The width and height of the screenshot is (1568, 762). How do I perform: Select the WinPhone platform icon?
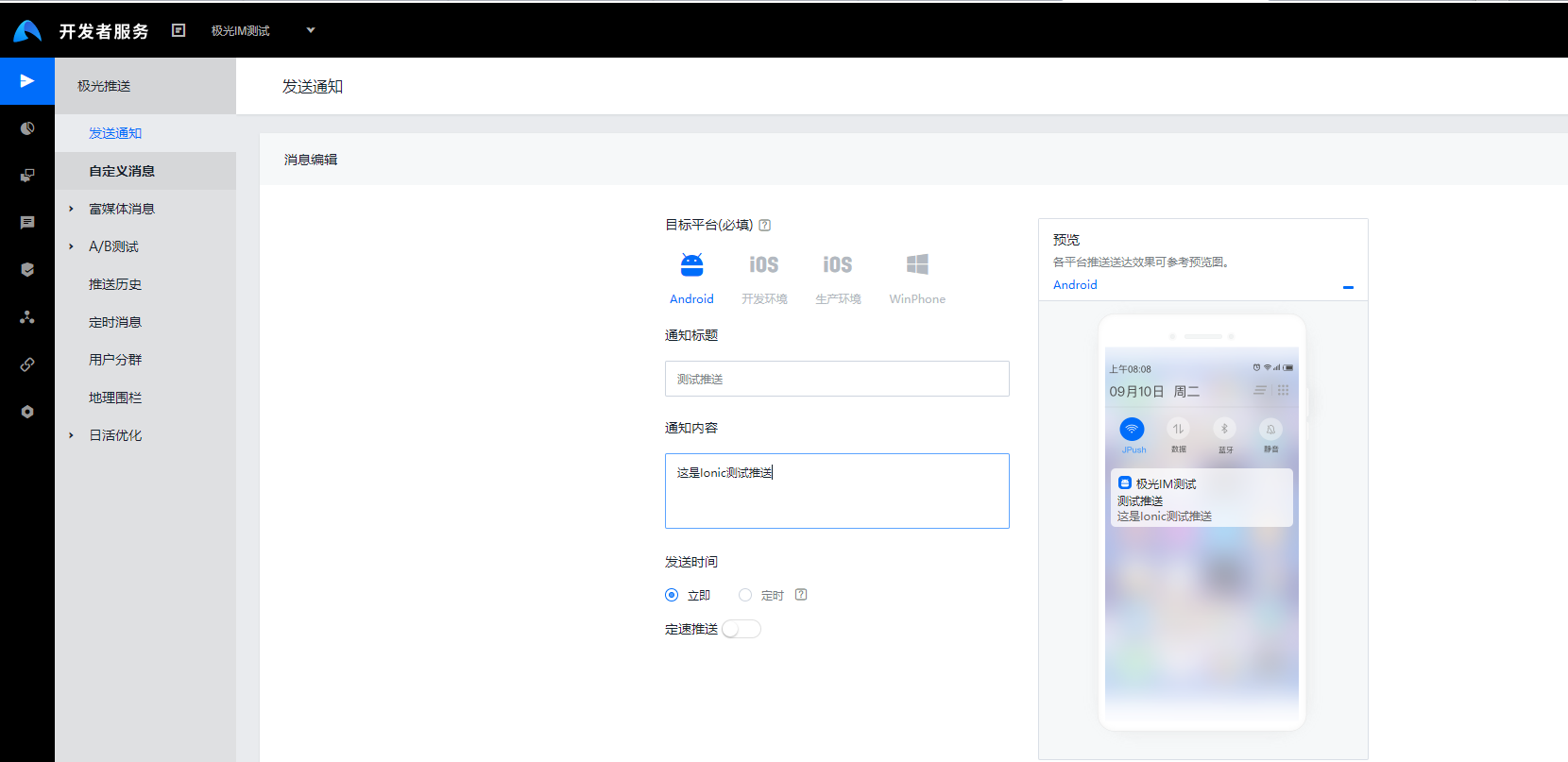917,265
